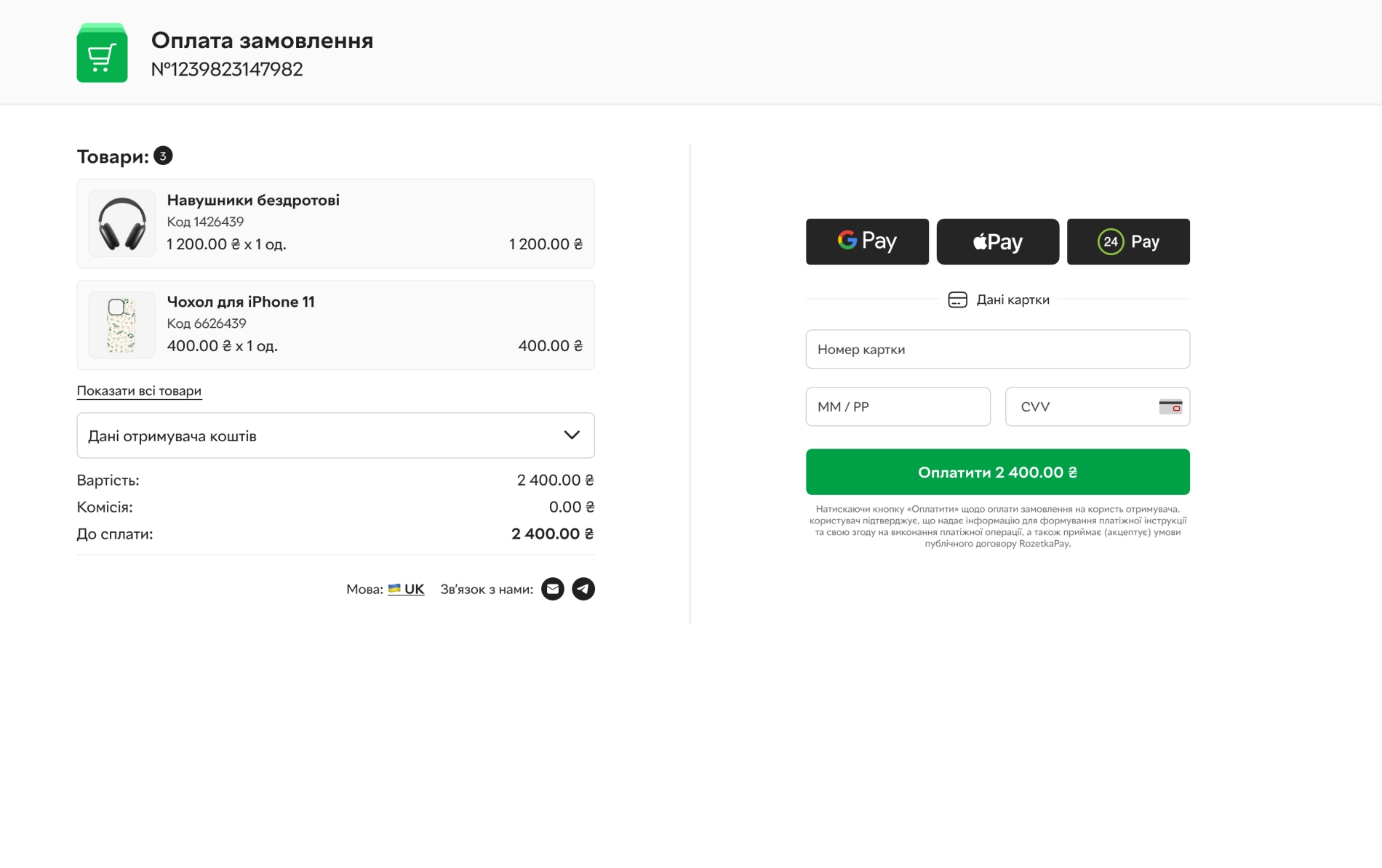1382x868 pixels.
Task: Click the chevron arrow in recipient details
Action: pos(572,435)
